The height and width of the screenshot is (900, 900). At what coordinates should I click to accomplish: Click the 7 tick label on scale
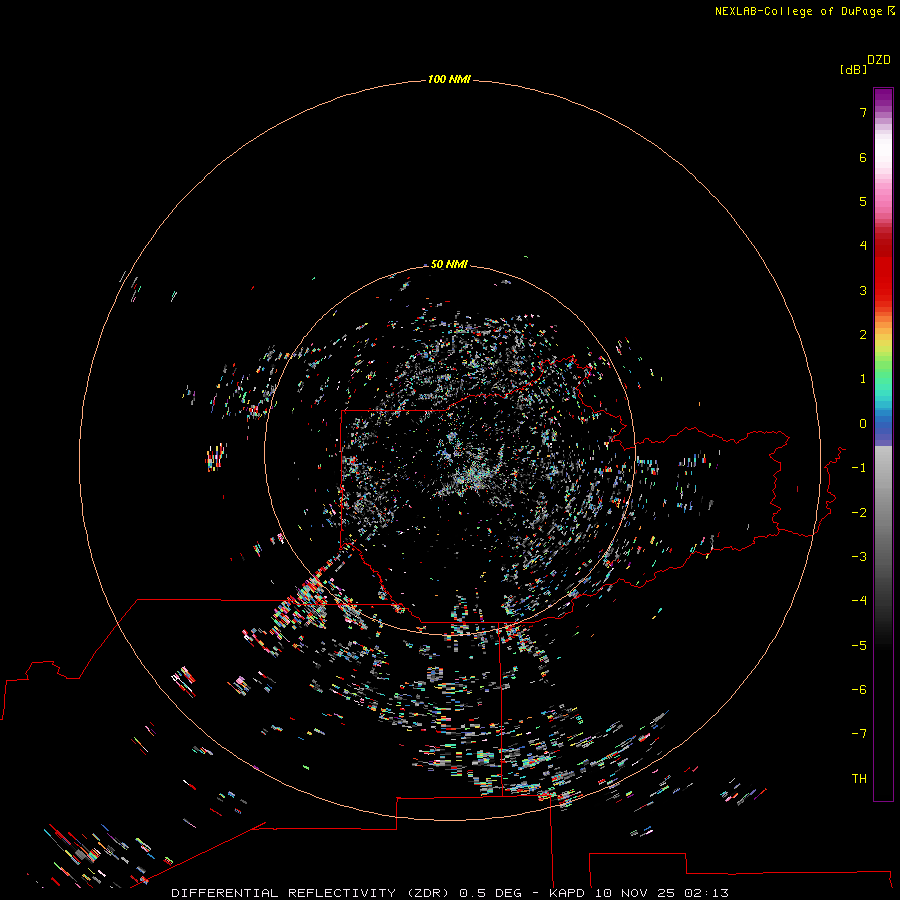click(863, 112)
